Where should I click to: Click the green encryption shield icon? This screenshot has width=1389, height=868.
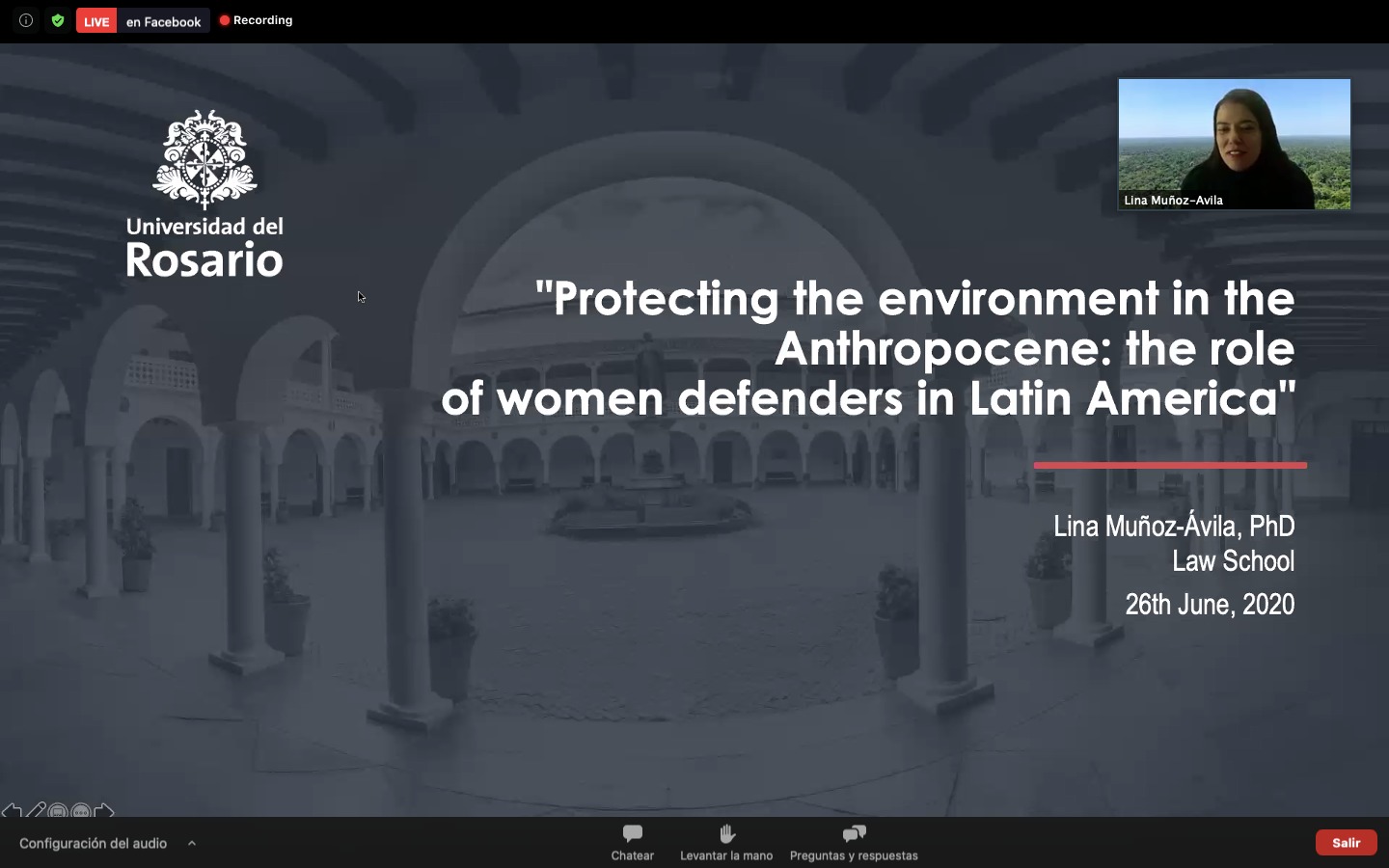[58, 20]
